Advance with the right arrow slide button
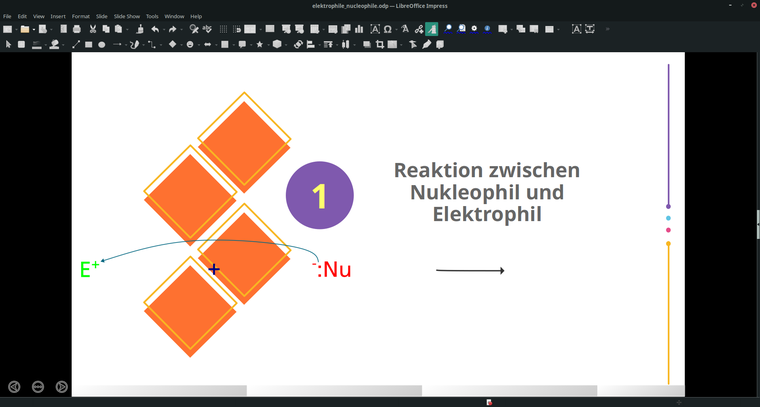The image size is (760, 407). click(62, 387)
